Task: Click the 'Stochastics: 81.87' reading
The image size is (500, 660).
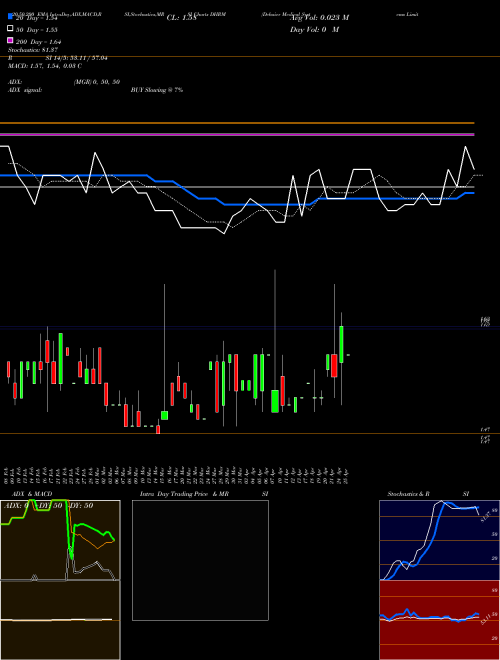Action: (33, 50)
